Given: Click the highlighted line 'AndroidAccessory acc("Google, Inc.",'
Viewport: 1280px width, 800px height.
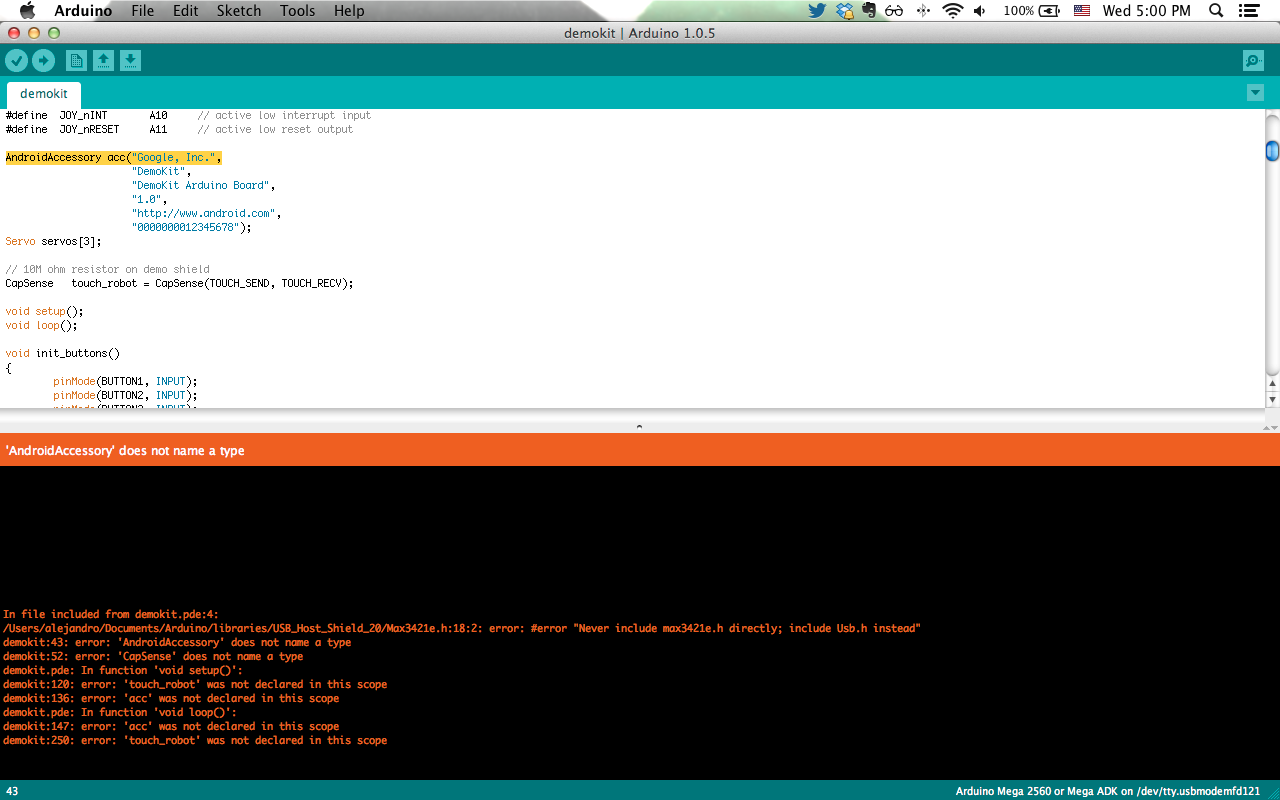Looking at the screenshot, I should point(113,158).
